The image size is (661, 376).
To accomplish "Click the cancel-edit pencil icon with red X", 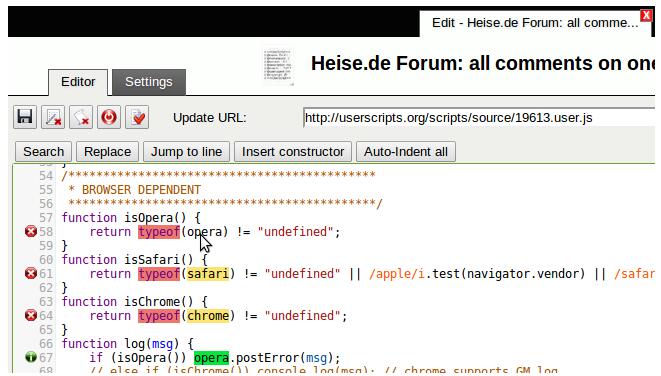I will pos(53,117).
